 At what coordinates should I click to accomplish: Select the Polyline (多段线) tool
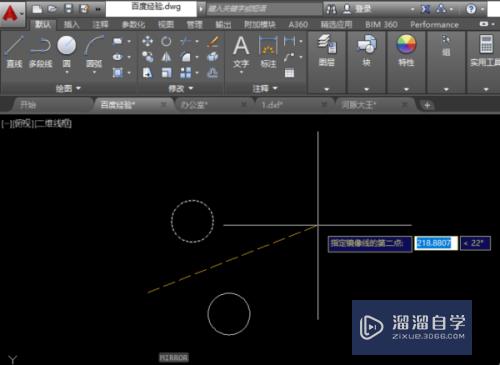(41, 51)
